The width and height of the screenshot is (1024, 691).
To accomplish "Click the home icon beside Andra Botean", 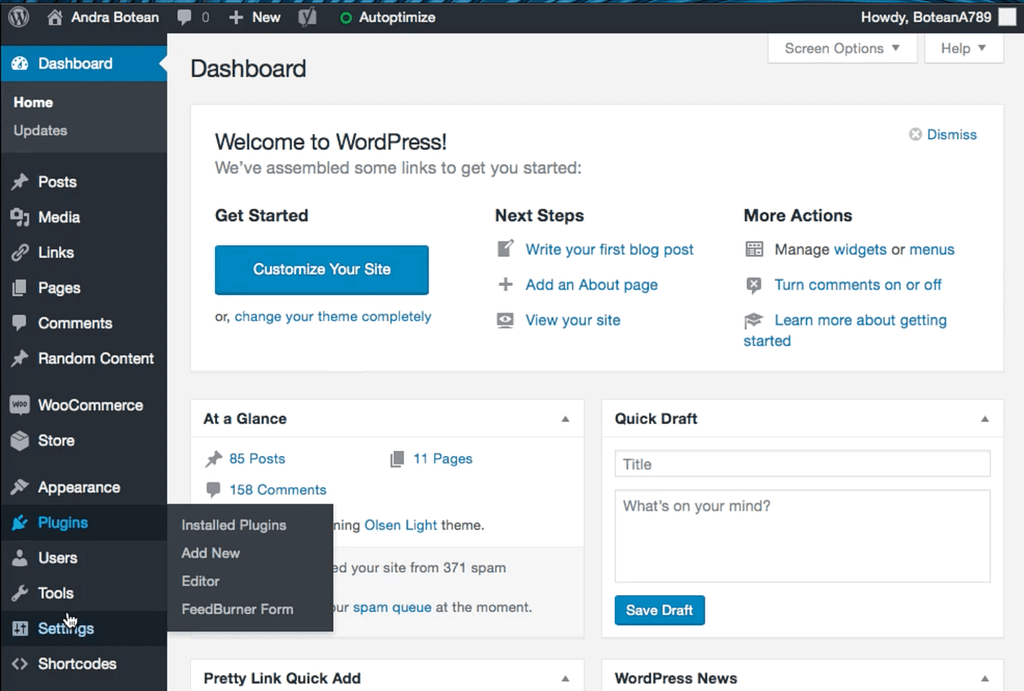I will pyautogui.click(x=55, y=17).
